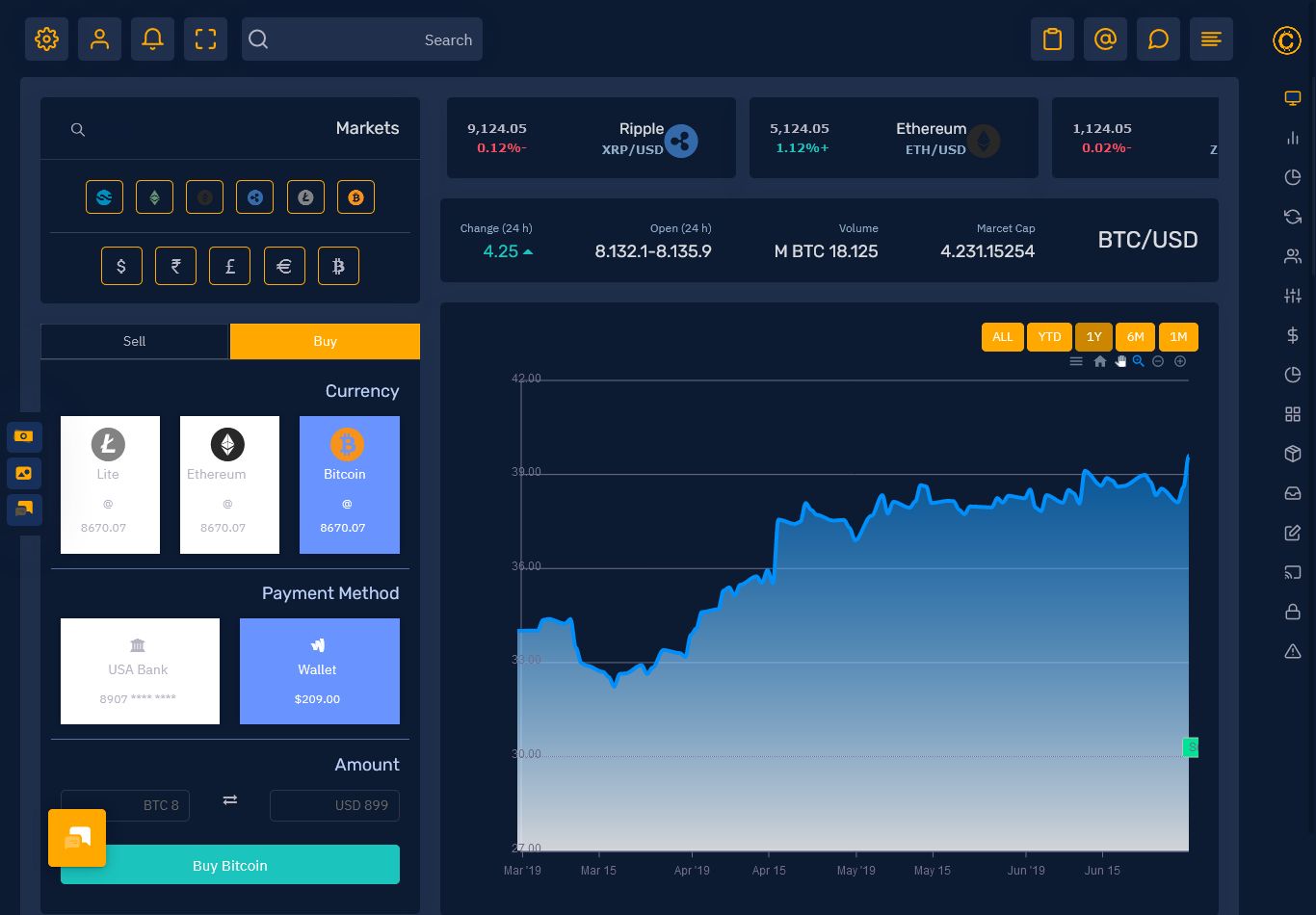Select the bitcoin symbol currency filter
This screenshot has height=915, width=1316.
click(338, 266)
